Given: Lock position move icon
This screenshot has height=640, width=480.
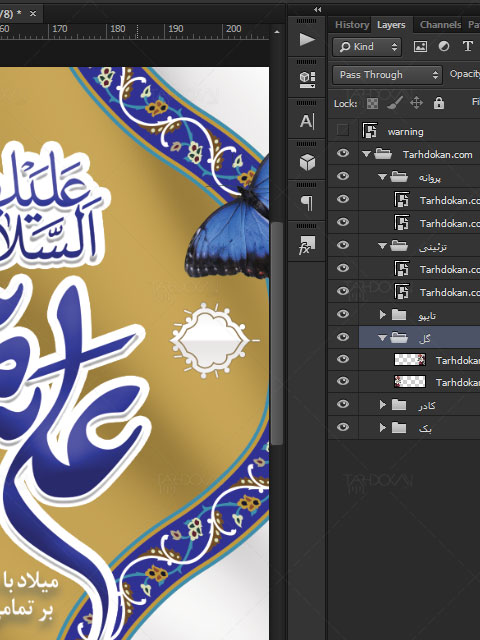Looking at the screenshot, I should 416,103.
